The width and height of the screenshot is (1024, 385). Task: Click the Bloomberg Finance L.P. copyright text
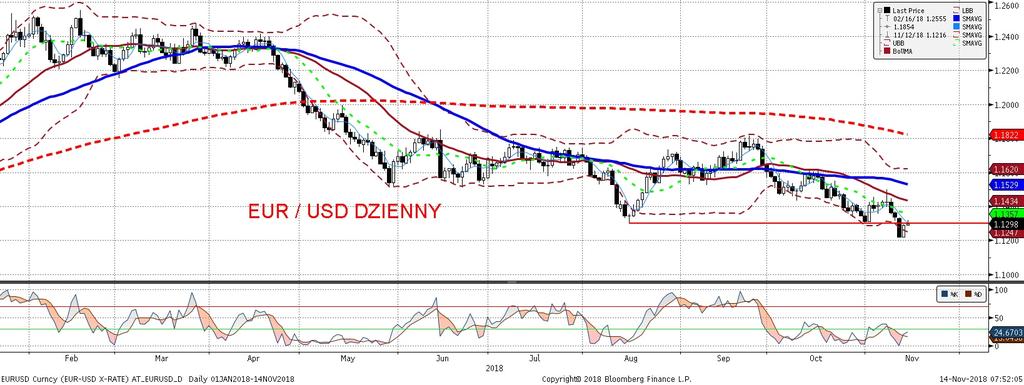pyautogui.click(x=616, y=378)
